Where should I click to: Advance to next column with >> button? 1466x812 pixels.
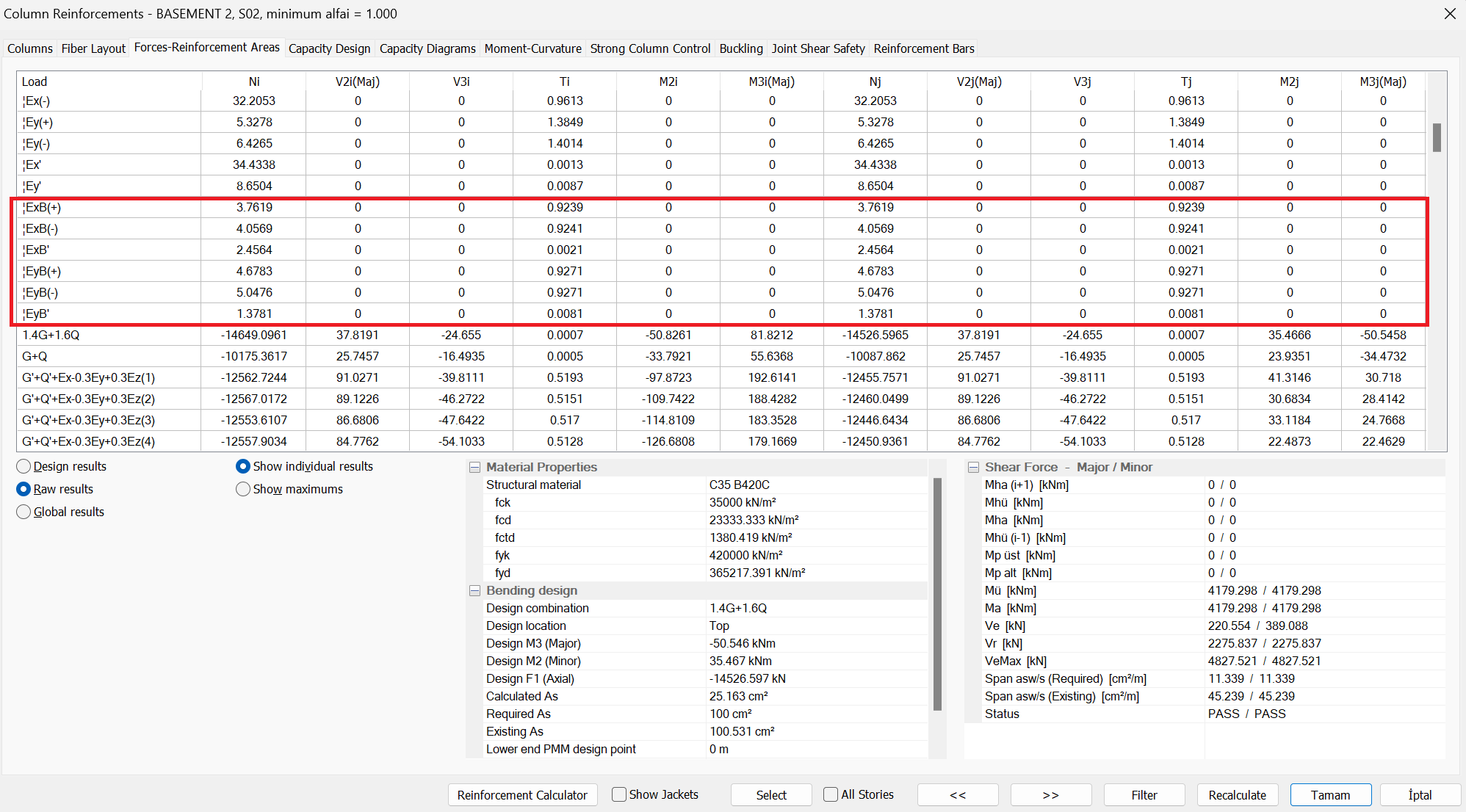click(1050, 795)
